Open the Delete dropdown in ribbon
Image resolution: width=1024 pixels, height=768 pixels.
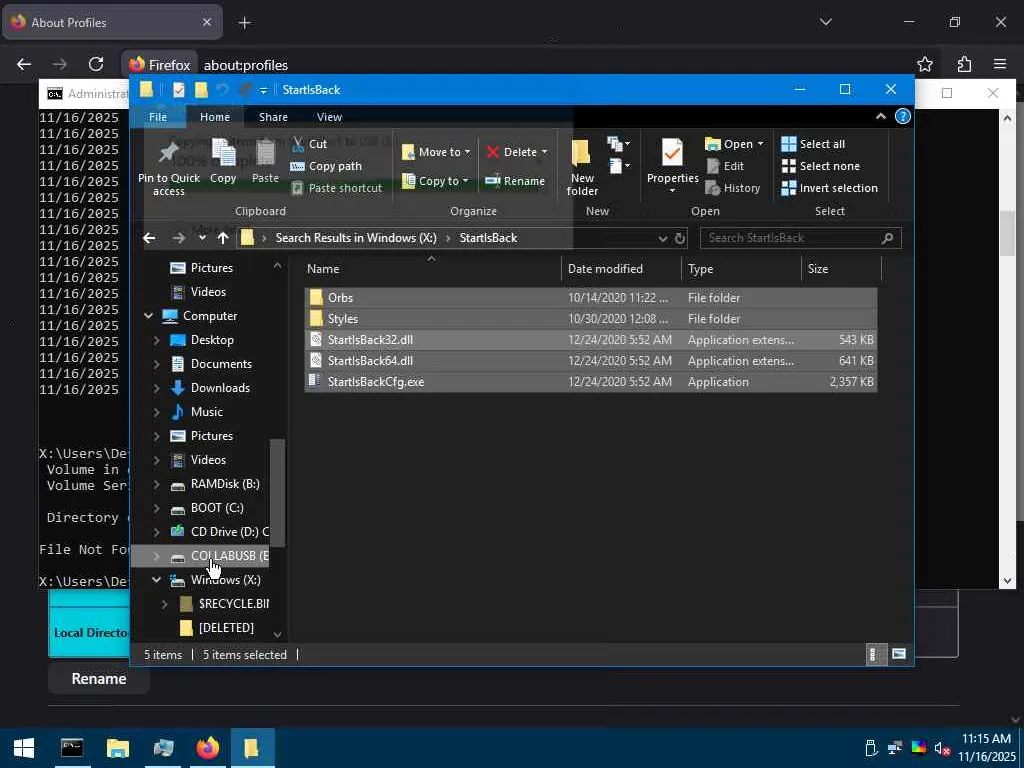[517, 152]
